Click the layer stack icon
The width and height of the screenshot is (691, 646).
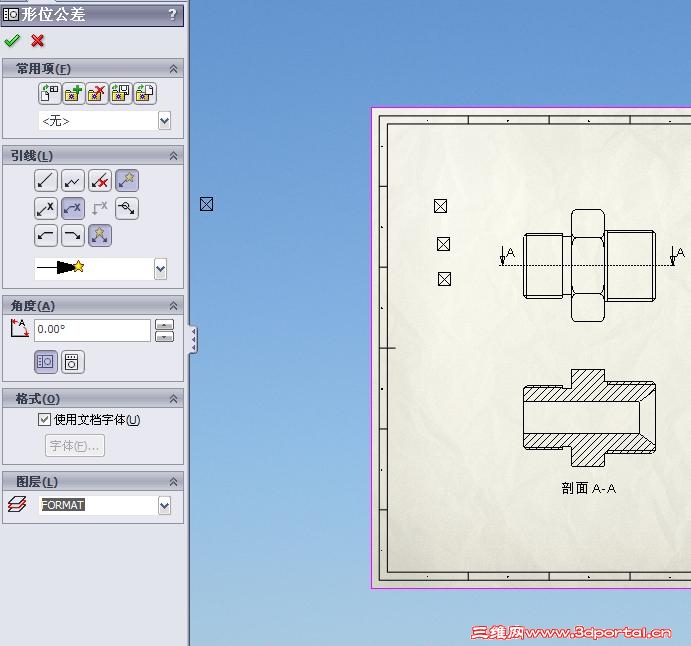[18, 504]
